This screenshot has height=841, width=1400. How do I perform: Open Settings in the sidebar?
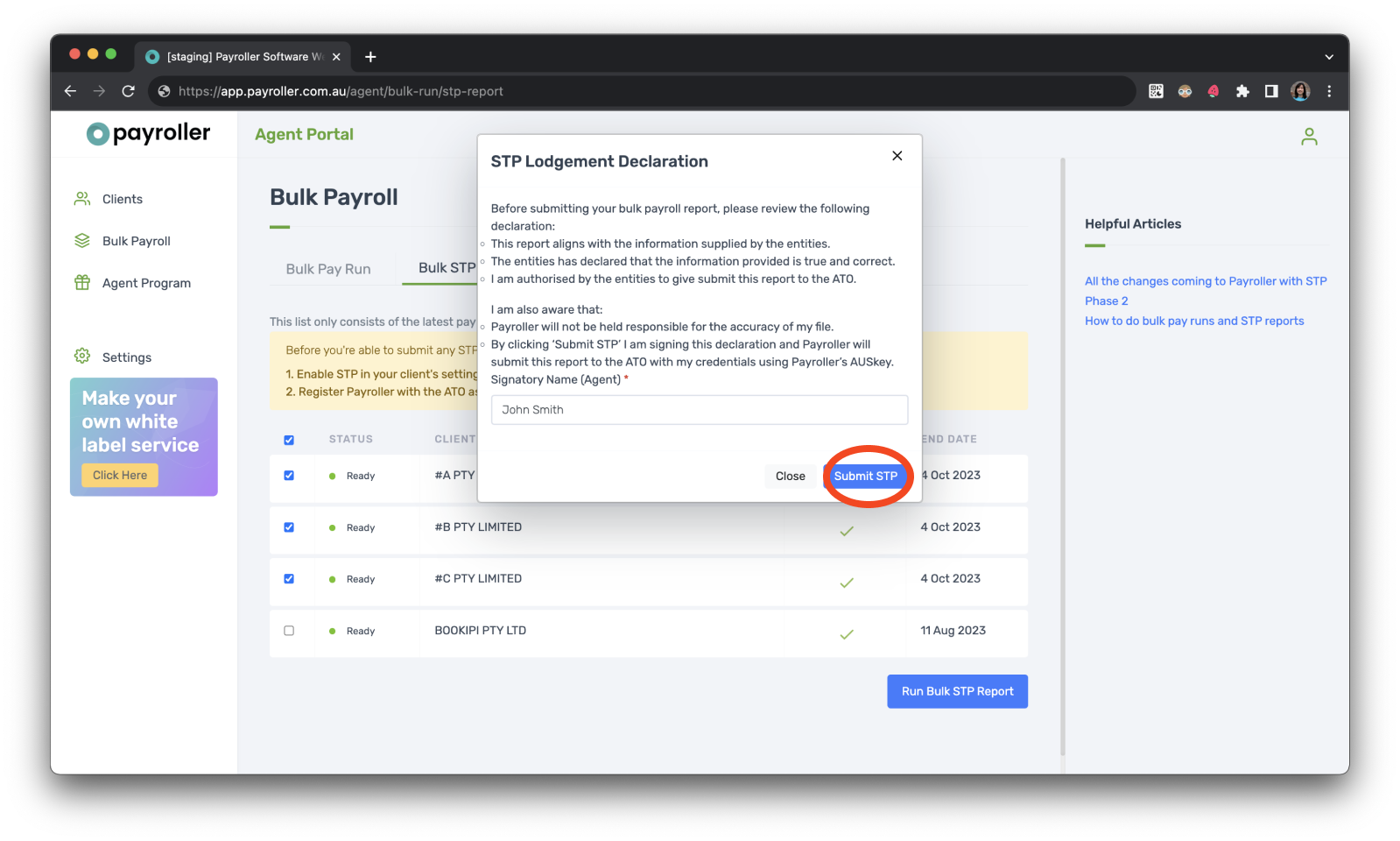click(126, 357)
